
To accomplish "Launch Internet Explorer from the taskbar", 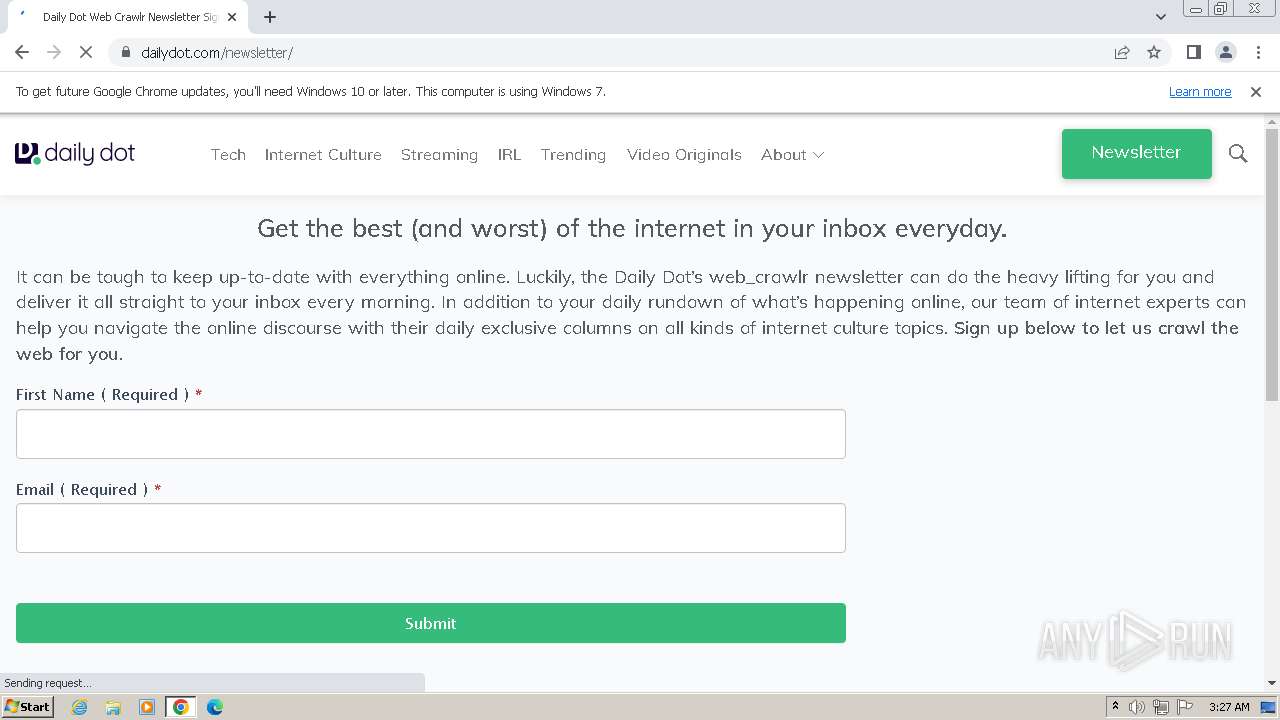I will click(x=79, y=707).
